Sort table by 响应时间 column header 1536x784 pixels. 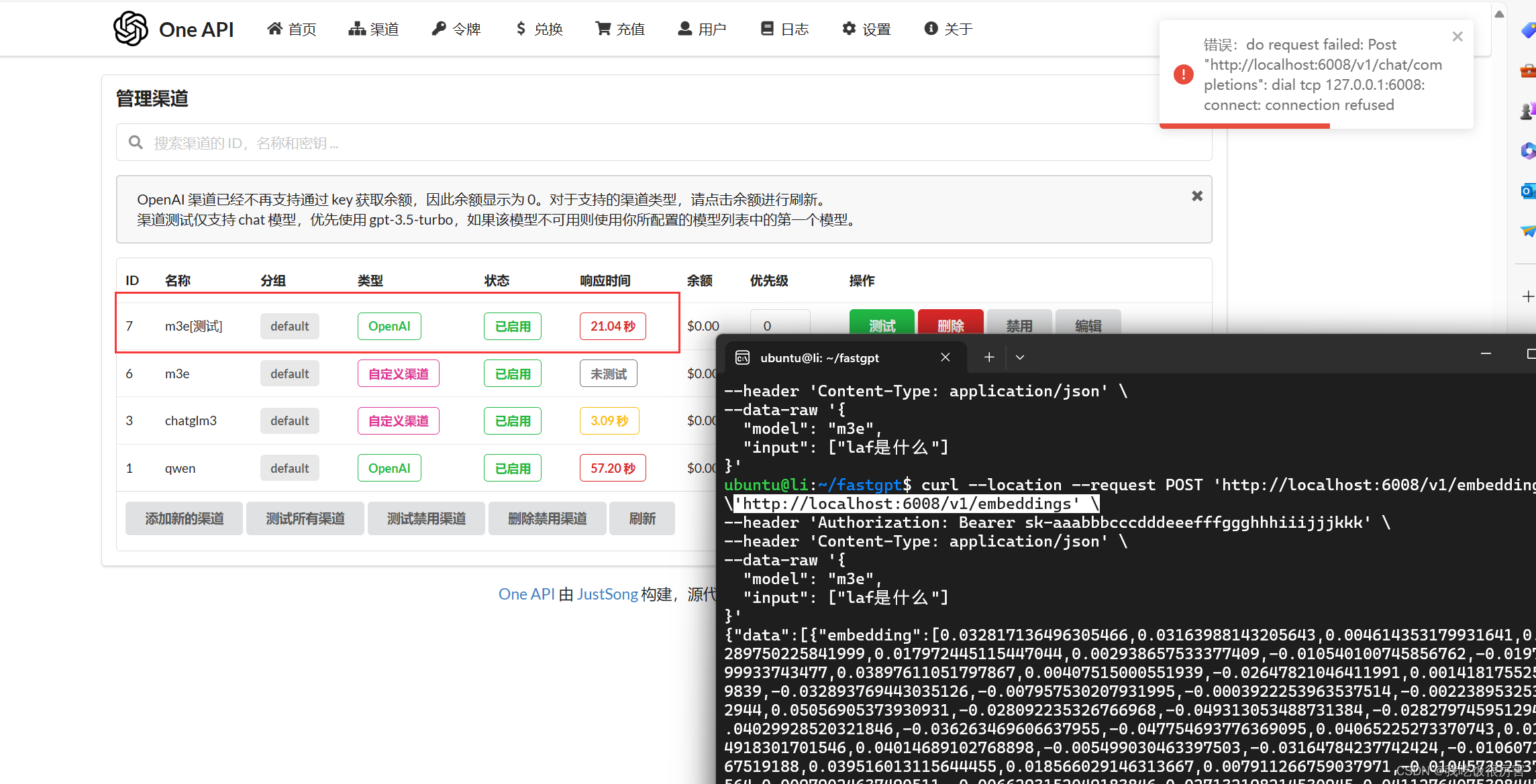point(605,280)
